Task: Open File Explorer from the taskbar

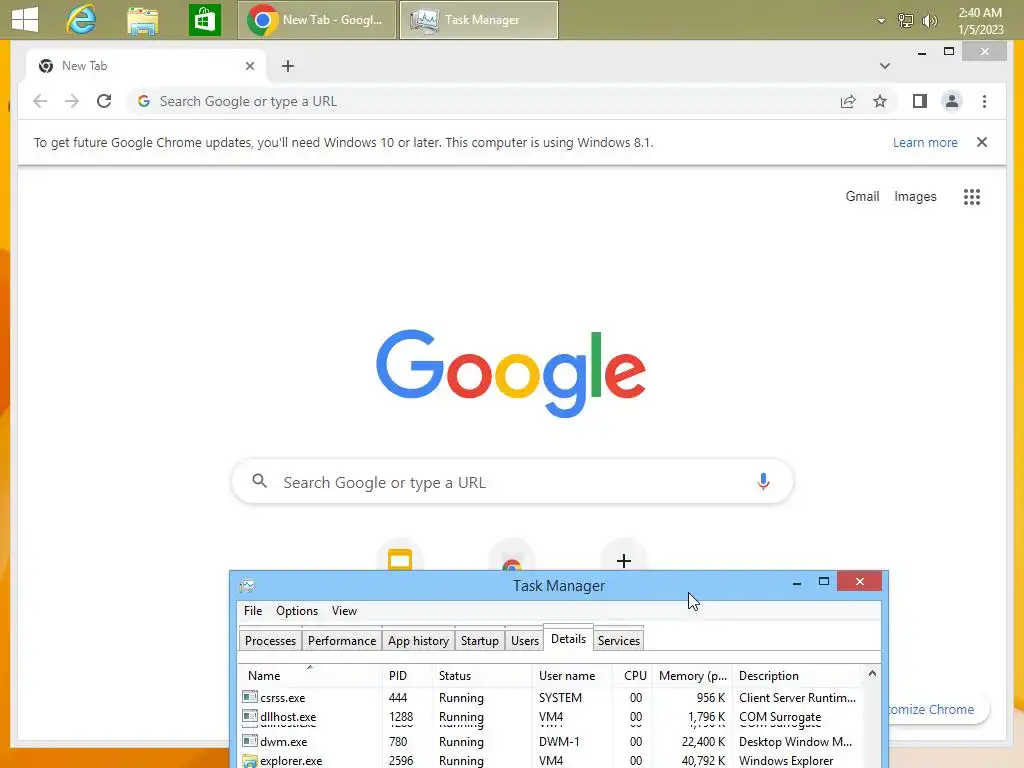Action: 142,20
